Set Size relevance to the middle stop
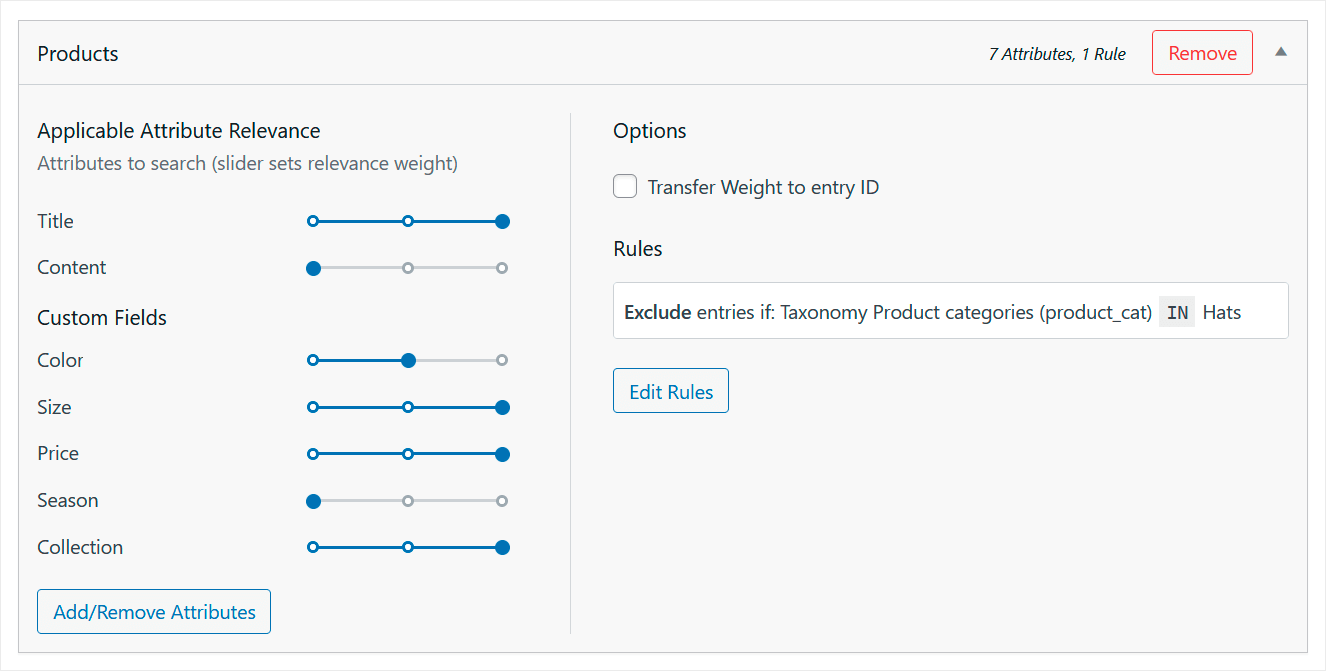 point(408,407)
